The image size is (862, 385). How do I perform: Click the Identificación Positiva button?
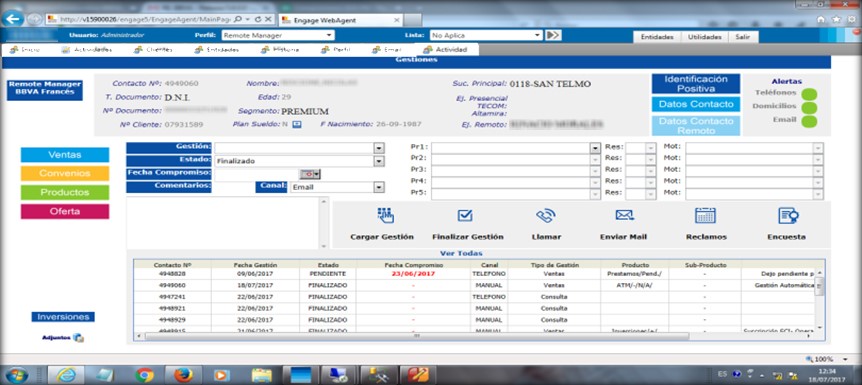696,84
